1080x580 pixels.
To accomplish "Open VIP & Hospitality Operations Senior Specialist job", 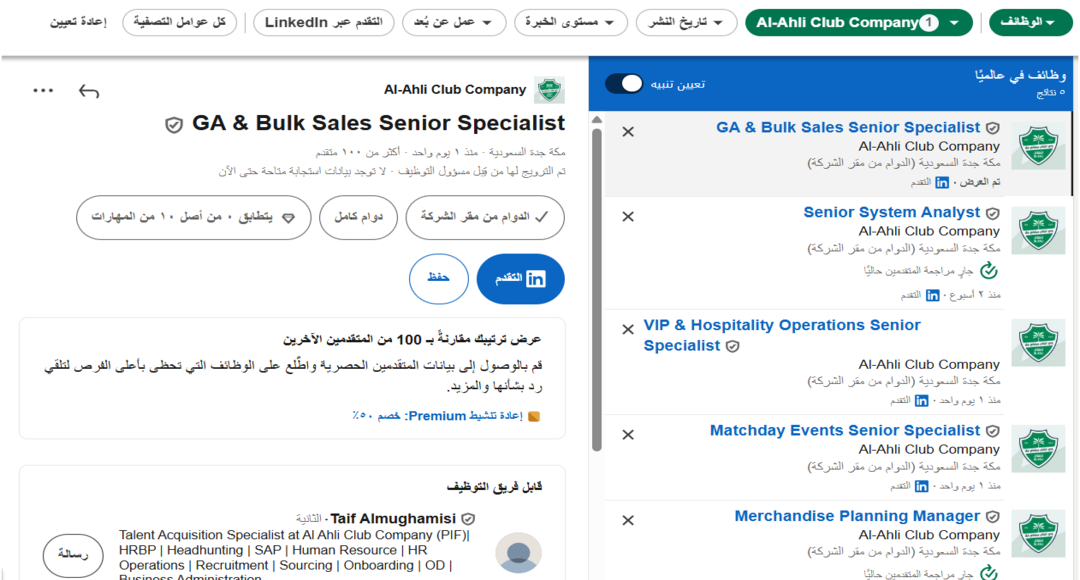I will (782, 335).
